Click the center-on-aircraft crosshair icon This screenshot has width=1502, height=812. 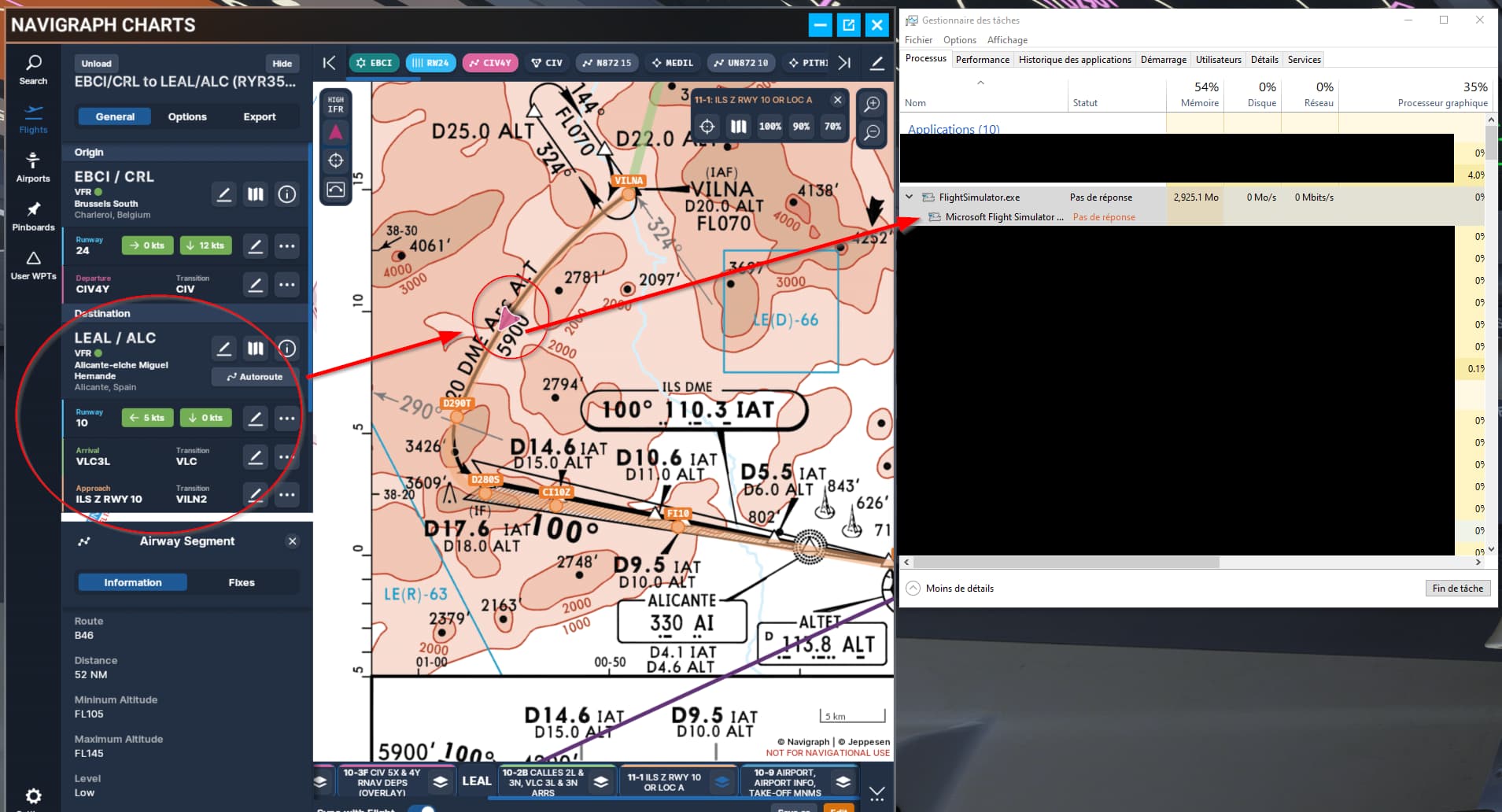pyautogui.click(x=335, y=160)
